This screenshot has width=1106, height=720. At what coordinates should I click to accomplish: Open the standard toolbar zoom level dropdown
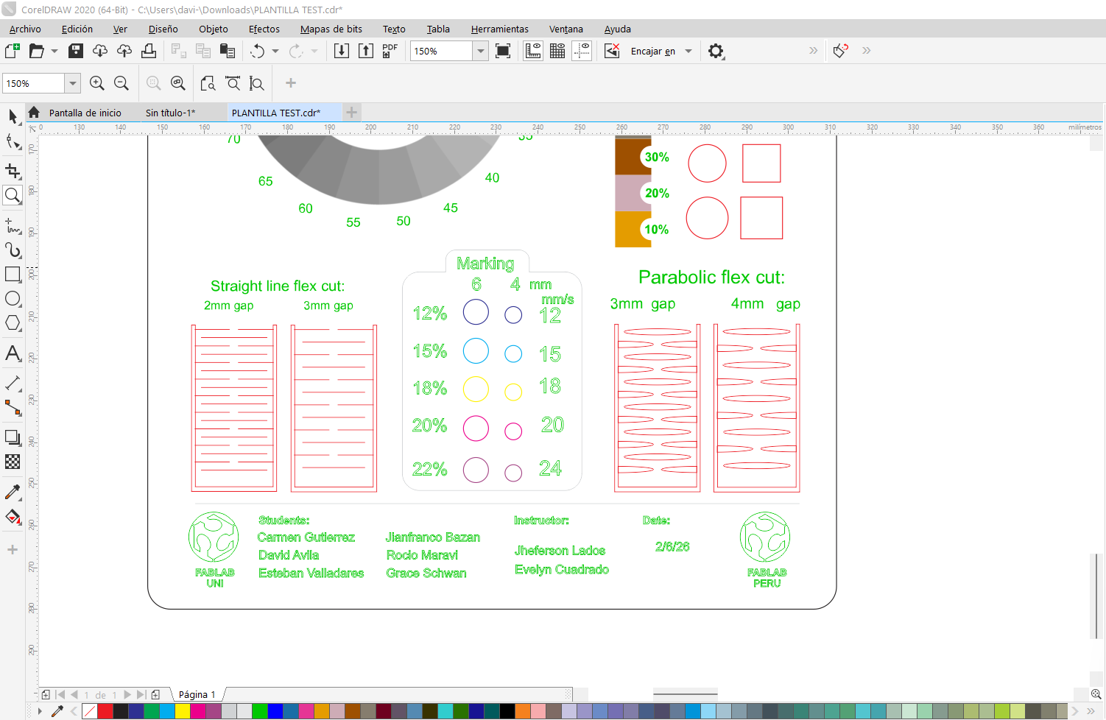pyautogui.click(x=480, y=51)
